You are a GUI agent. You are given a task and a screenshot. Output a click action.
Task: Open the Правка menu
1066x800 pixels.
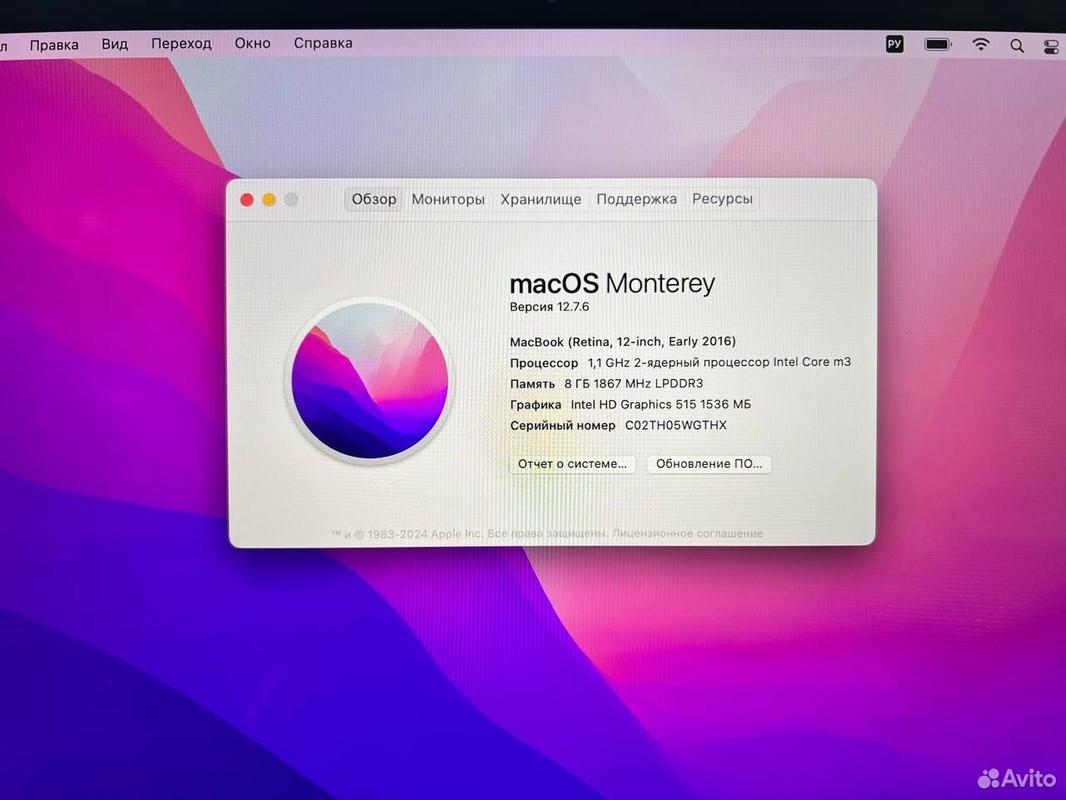(54, 44)
